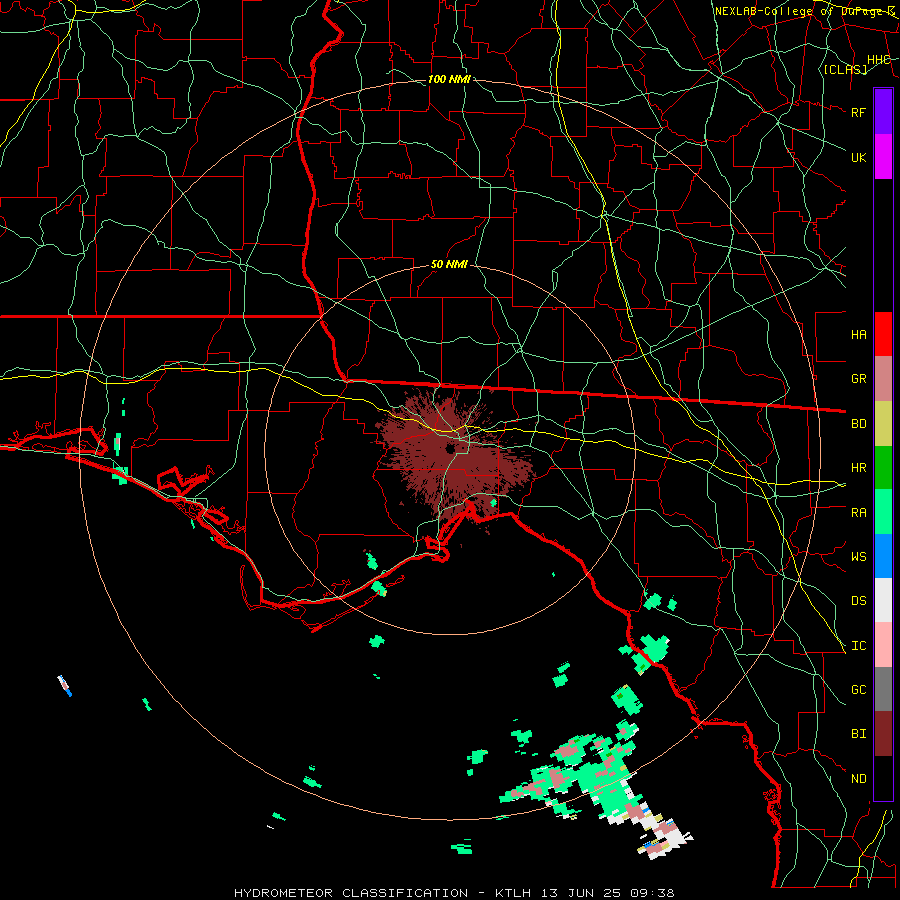This screenshot has width=900, height=900.
Task: Click the HR dark green legend swatch
Action: 883,467
